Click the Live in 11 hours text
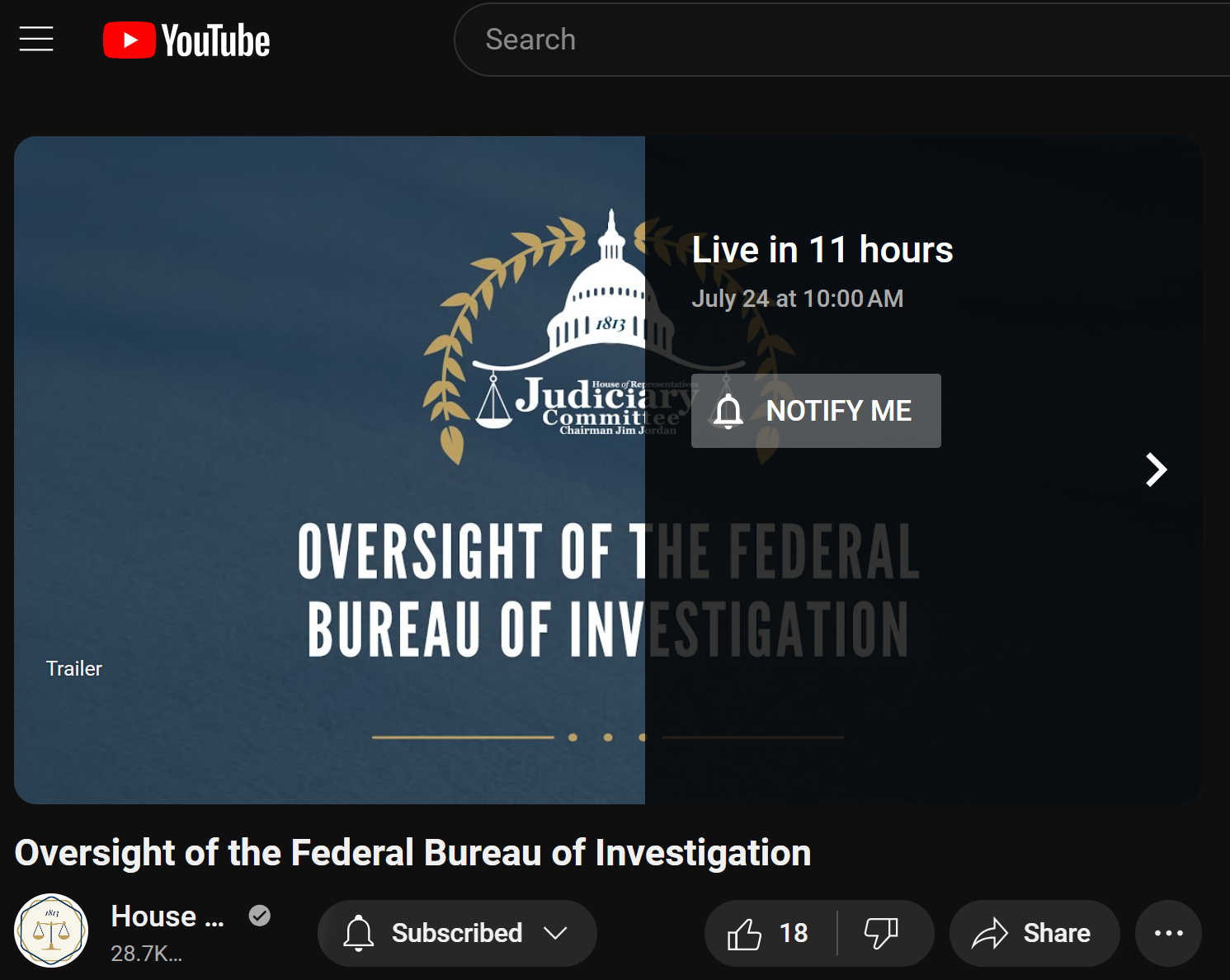1230x980 pixels. (822, 250)
